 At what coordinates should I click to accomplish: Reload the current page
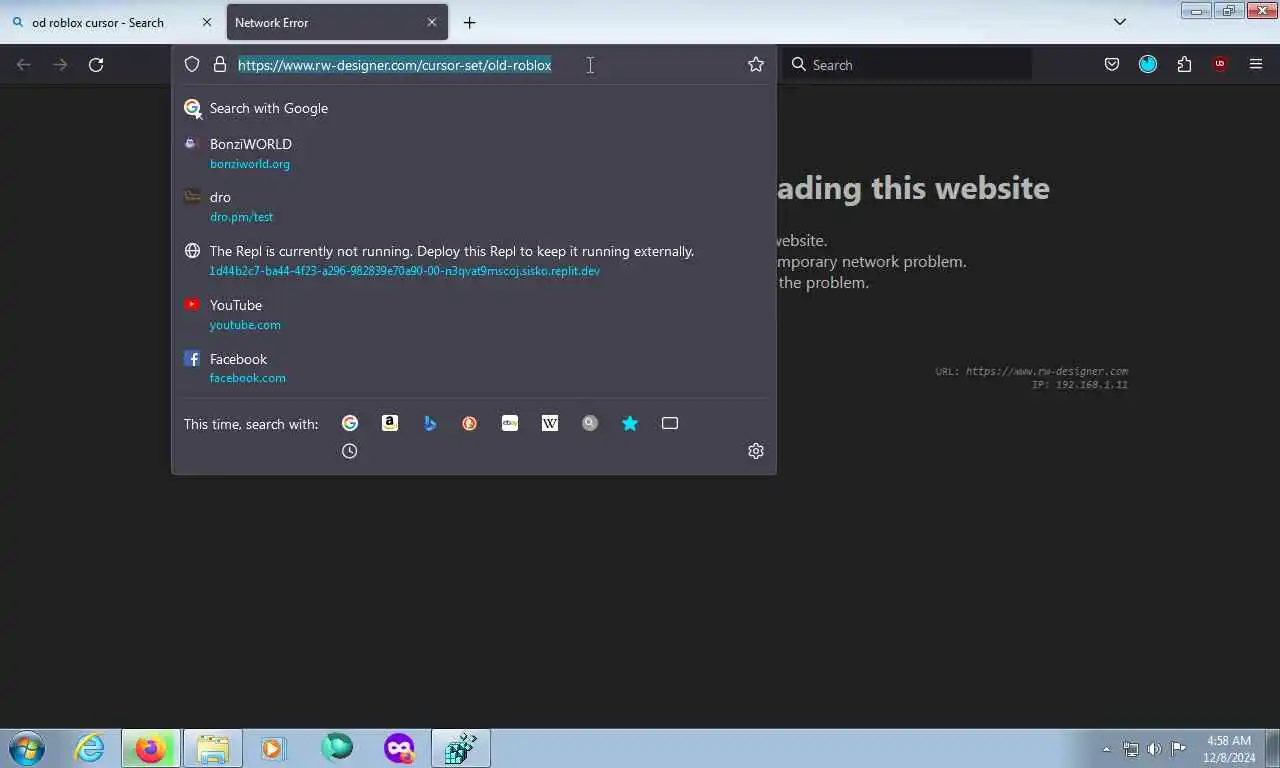[x=96, y=65]
